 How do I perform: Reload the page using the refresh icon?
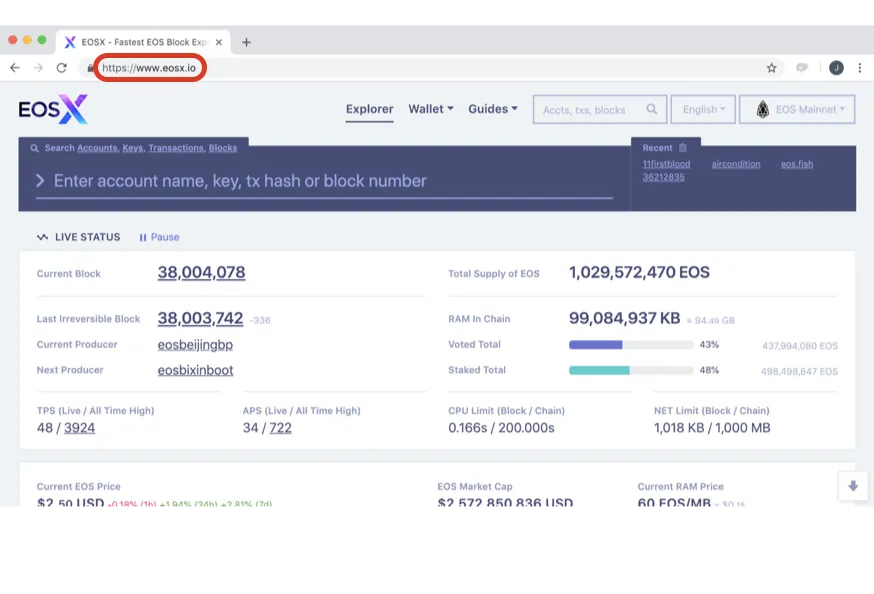click(62, 68)
